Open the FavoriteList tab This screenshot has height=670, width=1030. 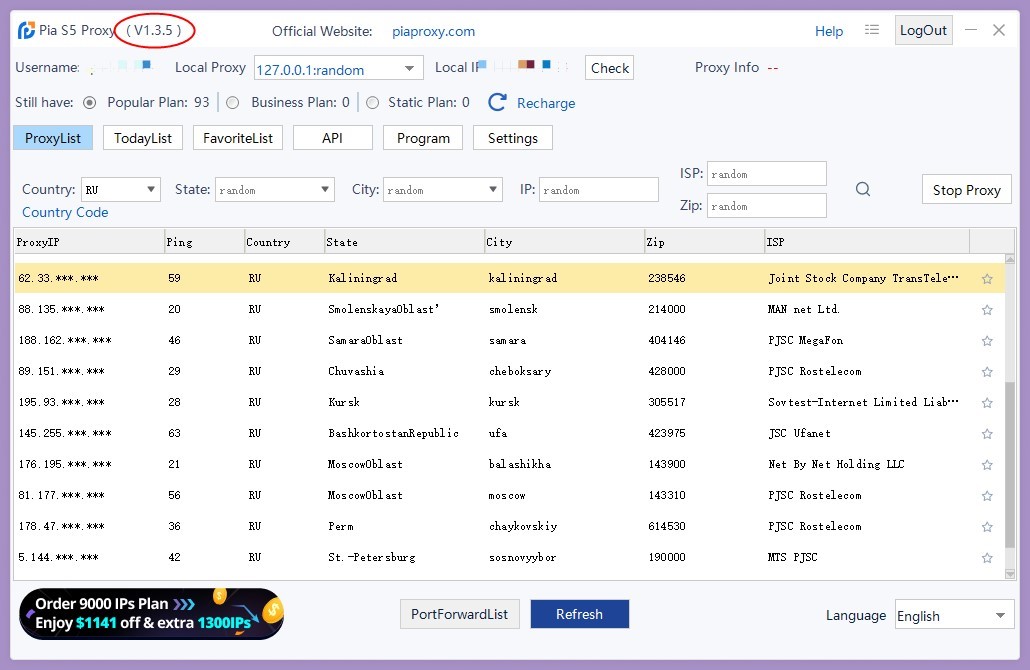(x=238, y=138)
